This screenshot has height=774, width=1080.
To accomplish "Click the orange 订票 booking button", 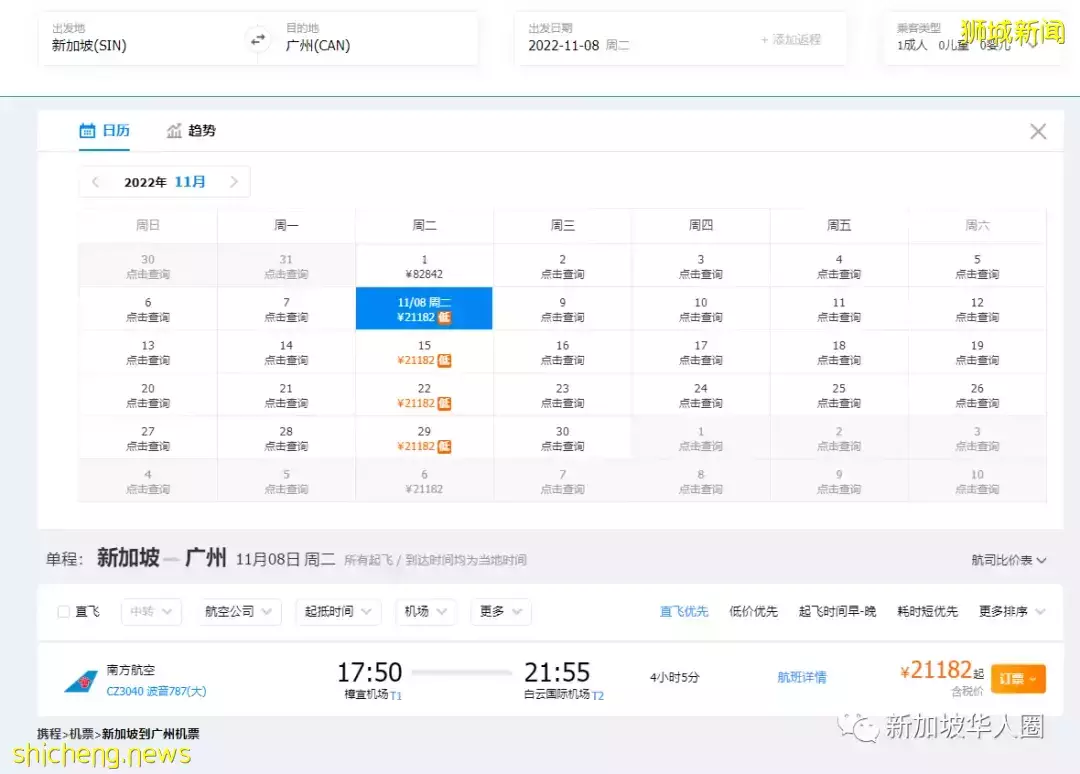I will (1018, 678).
